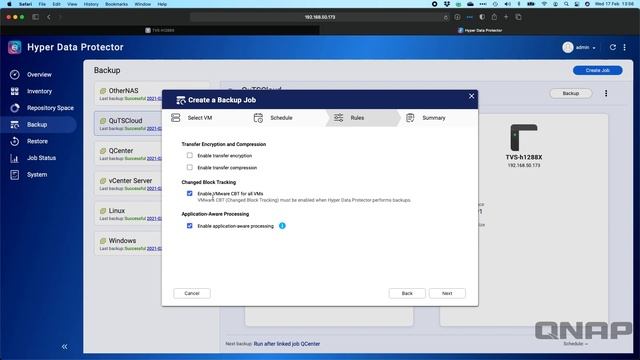The height and width of the screenshot is (360, 640).
Task: Show Safari tab overview icon
Action: [518, 17]
